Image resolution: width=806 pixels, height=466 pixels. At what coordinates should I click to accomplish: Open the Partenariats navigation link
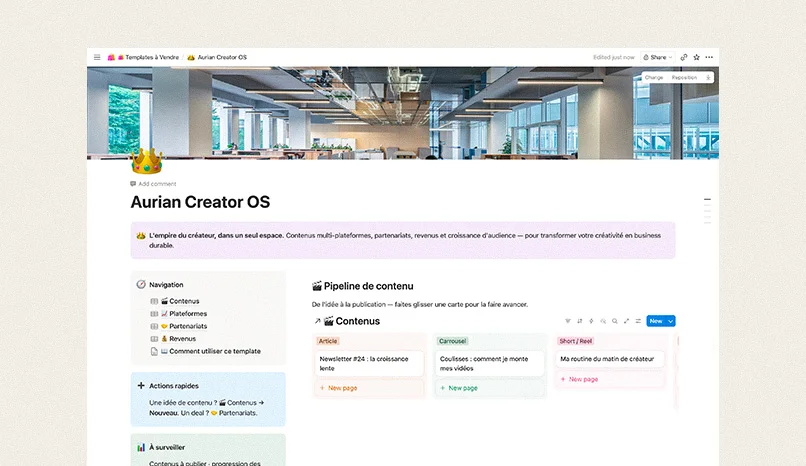pos(184,326)
